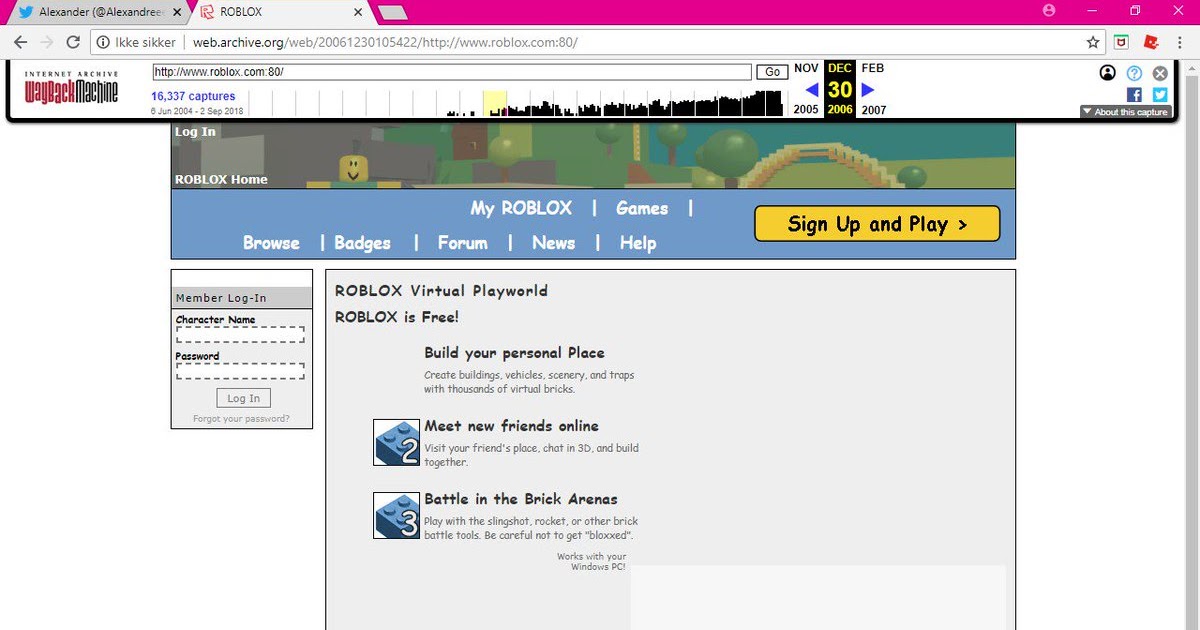The height and width of the screenshot is (630, 1200).
Task: Click the ROBLOX is Free! text
Action: [x=397, y=317]
